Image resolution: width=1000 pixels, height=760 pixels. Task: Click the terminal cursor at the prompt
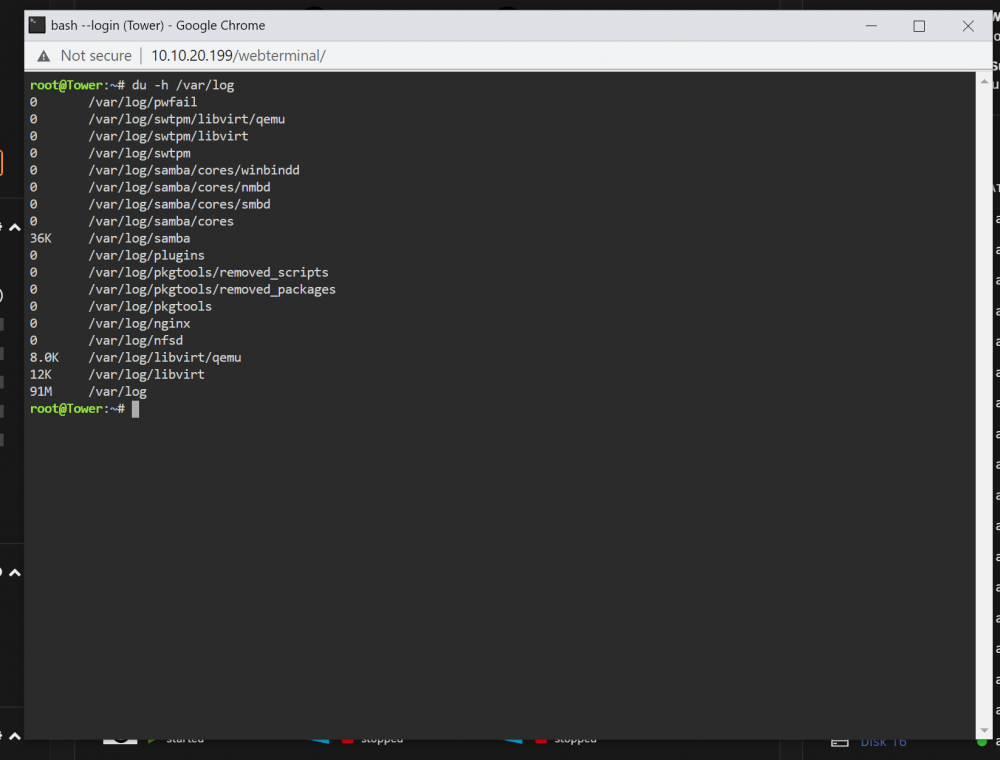tap(135, 409)
